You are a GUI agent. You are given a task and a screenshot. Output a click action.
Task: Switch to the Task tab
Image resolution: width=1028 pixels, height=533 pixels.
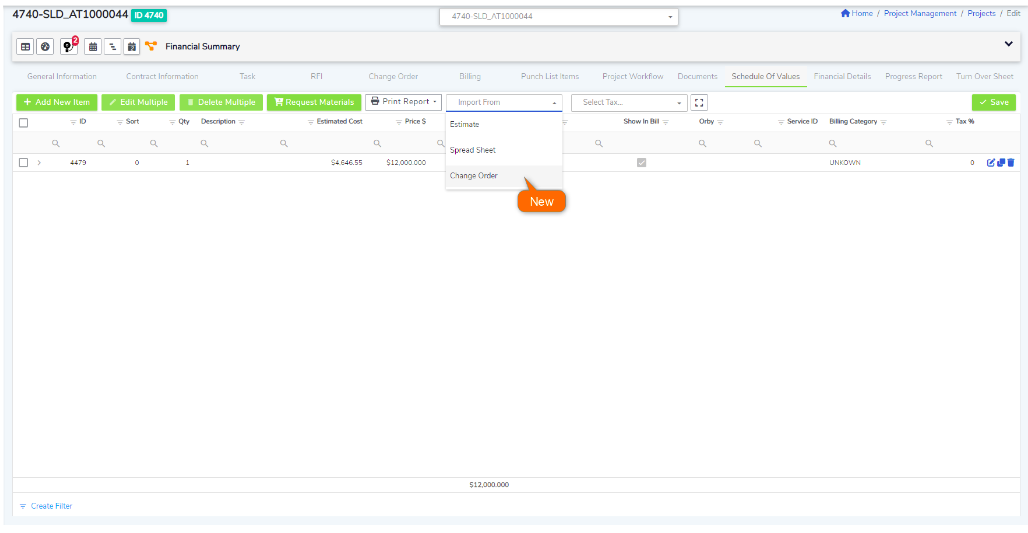click(247, 76)
